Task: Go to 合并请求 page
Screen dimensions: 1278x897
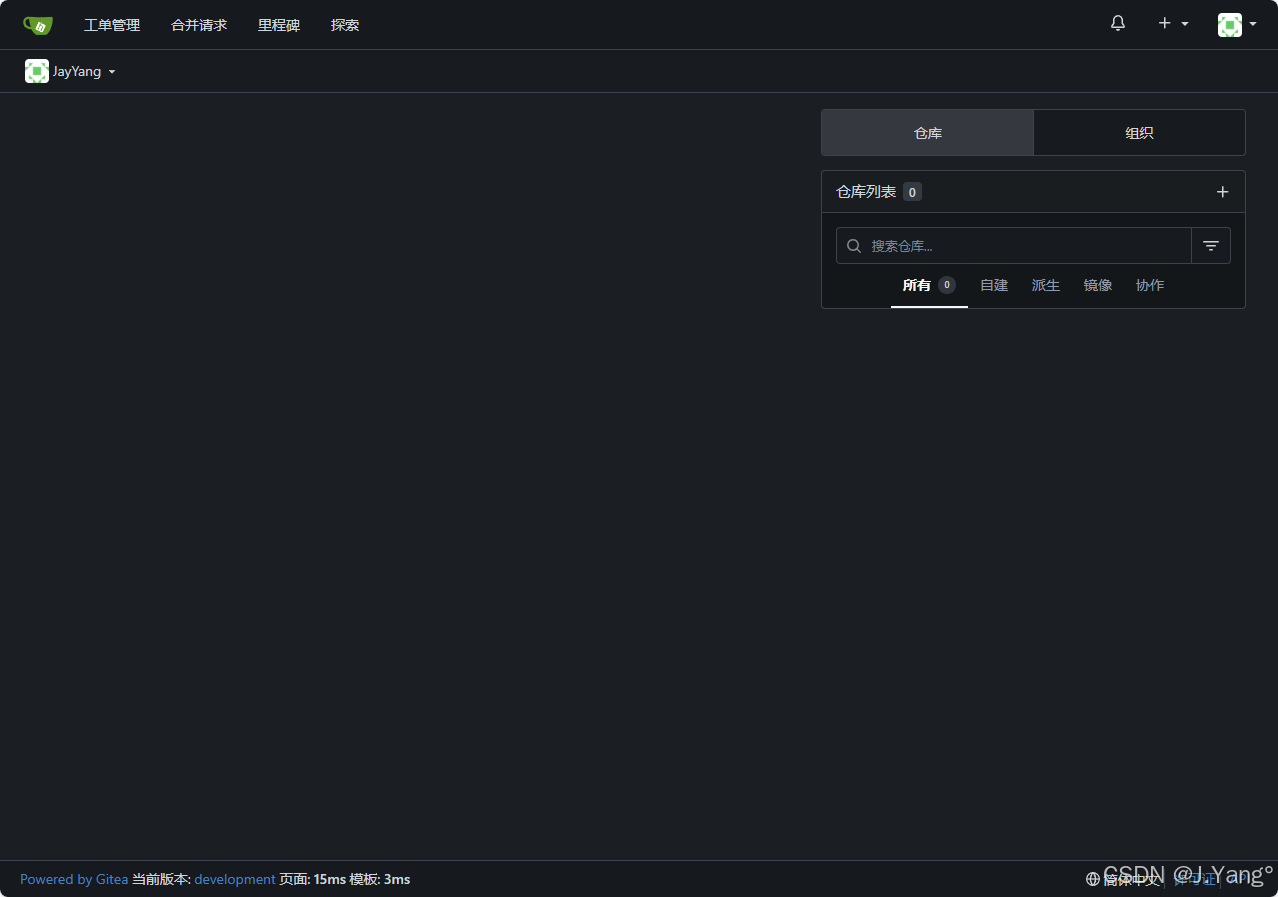Action: tap(199, 25)
